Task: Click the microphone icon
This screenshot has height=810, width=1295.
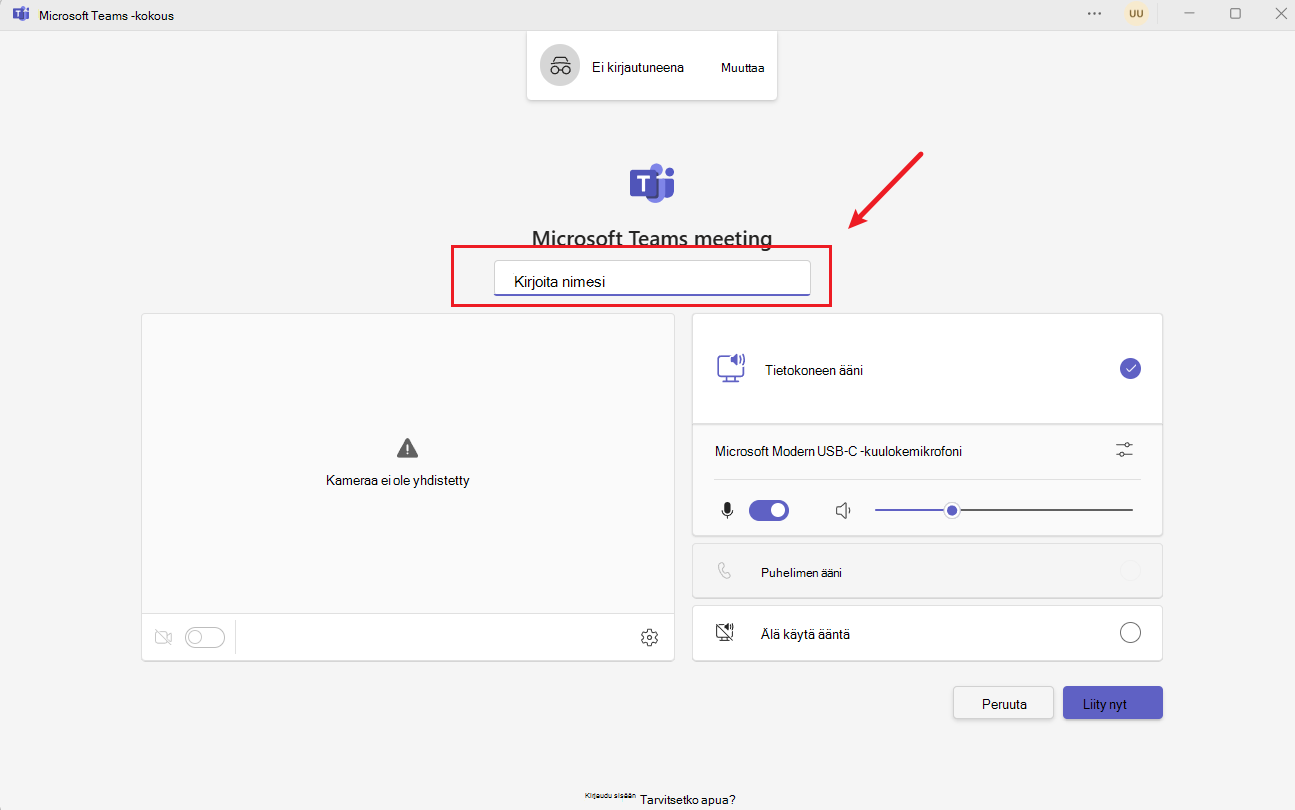Action: [x=728, y=510]
